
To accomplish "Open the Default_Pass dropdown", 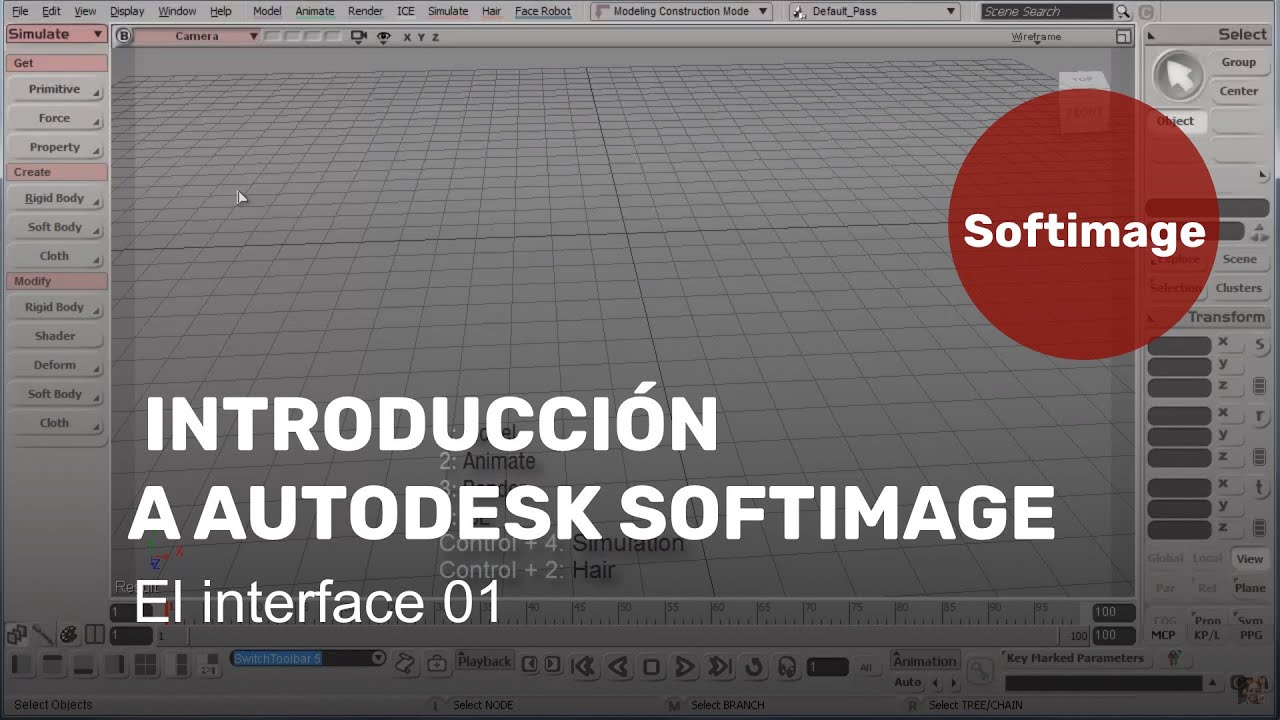I will 875,12.
